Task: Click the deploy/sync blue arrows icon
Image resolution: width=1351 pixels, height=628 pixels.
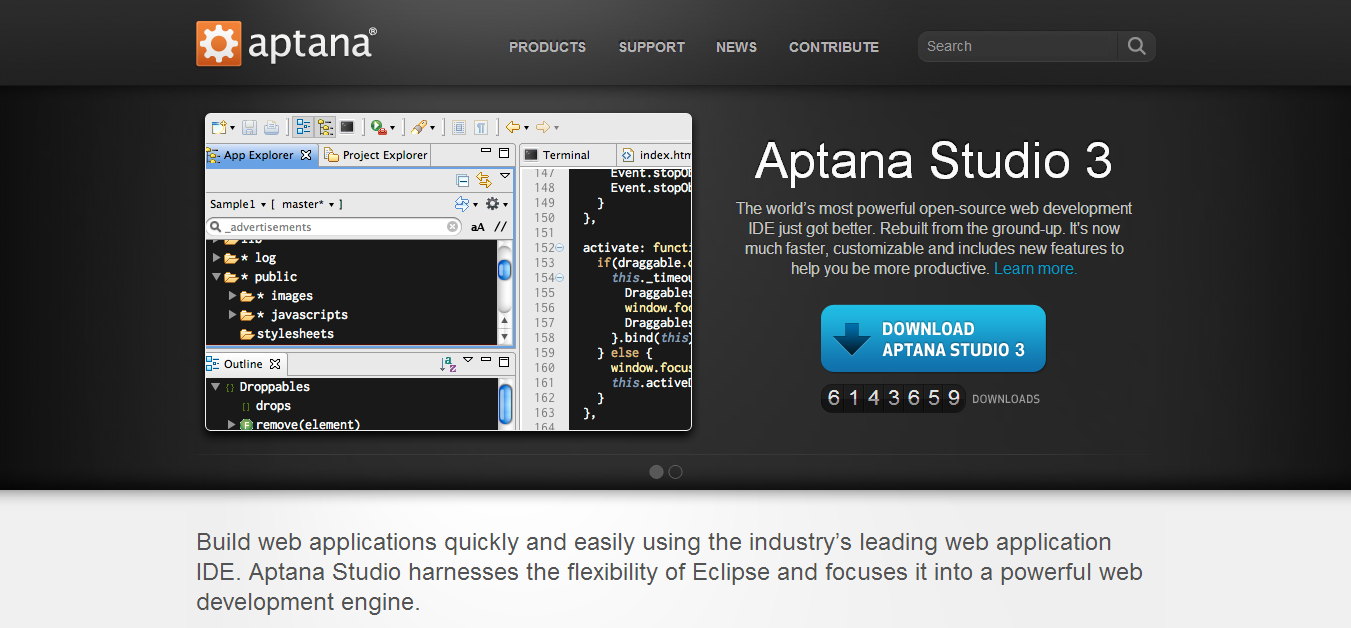Action: tap(461, 204)
